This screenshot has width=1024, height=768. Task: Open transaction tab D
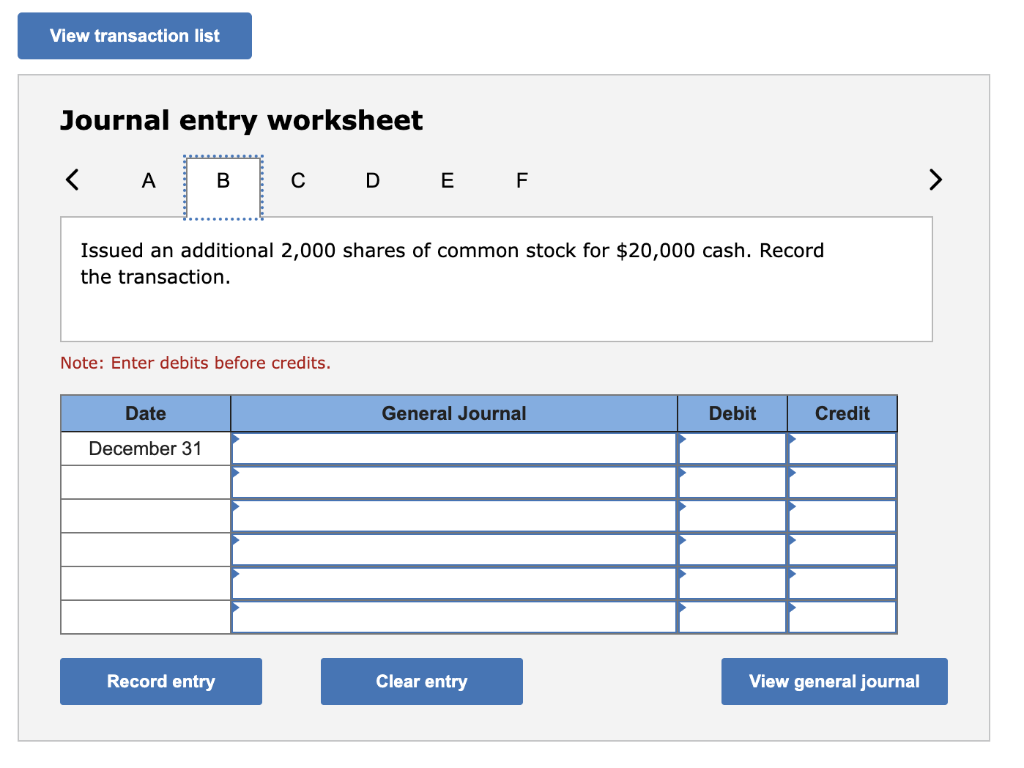372,181
